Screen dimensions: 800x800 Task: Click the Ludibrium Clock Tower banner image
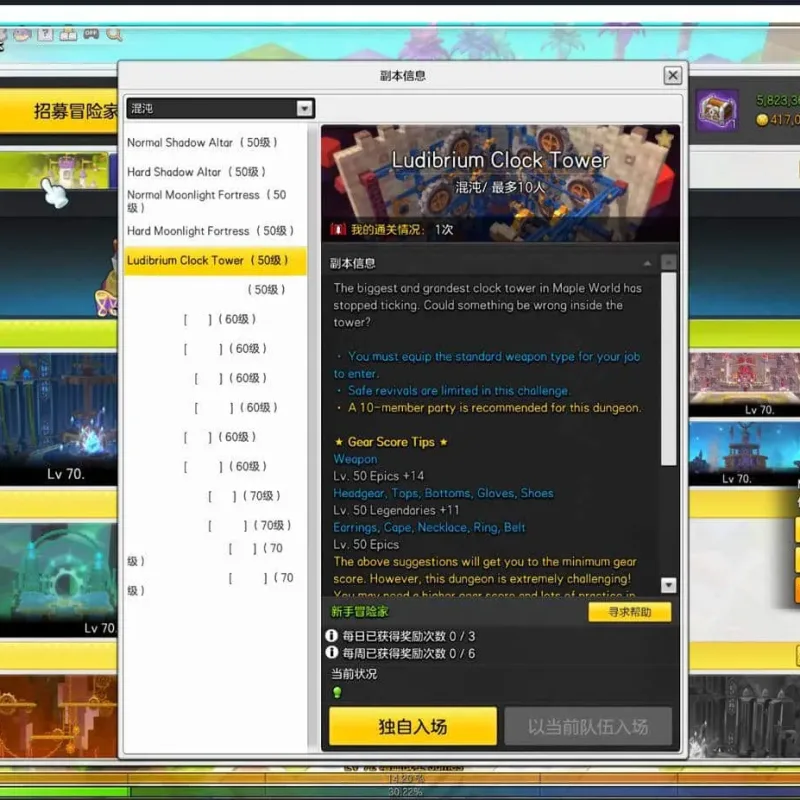point(501,183)
